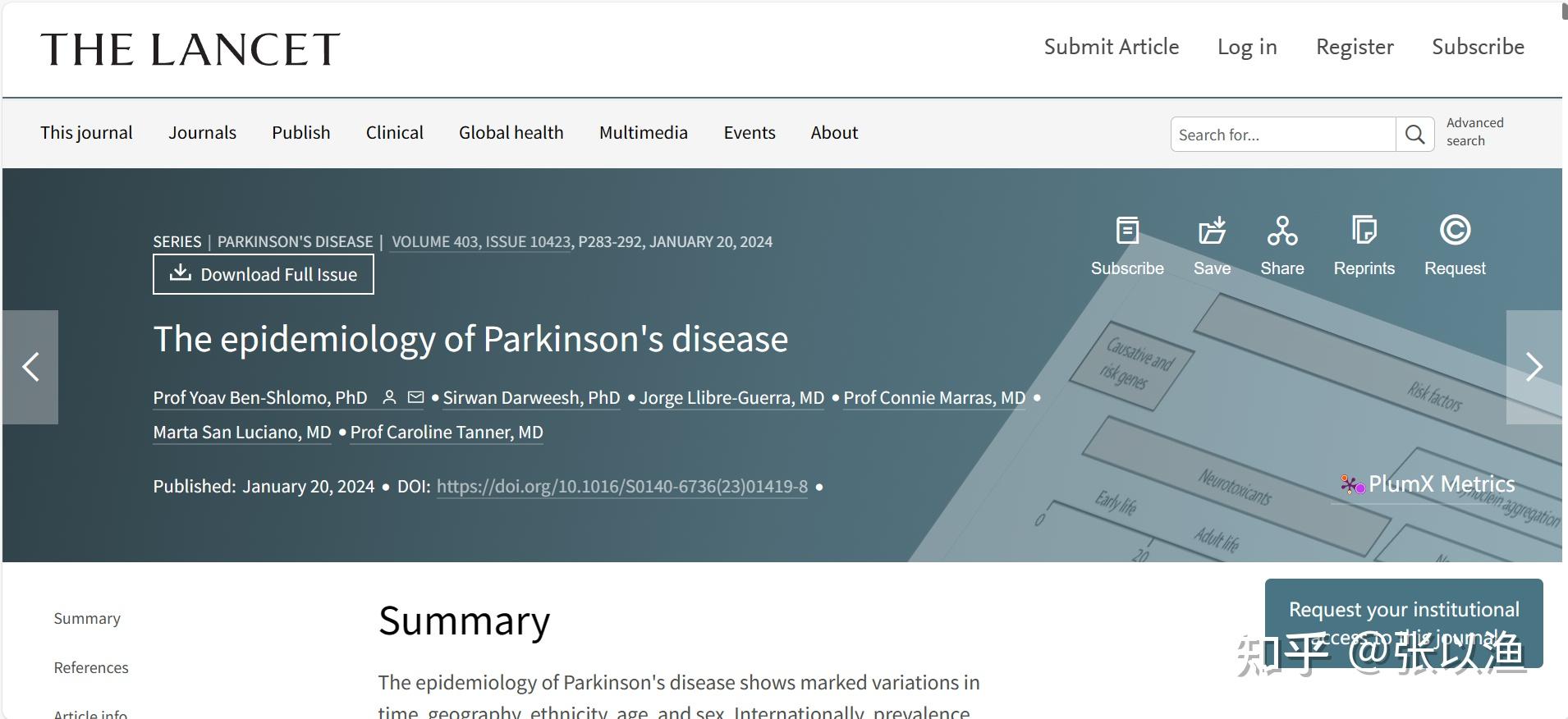Click the Subscribe icon in article banner

pyautogui.click(x=1127, y=231)
